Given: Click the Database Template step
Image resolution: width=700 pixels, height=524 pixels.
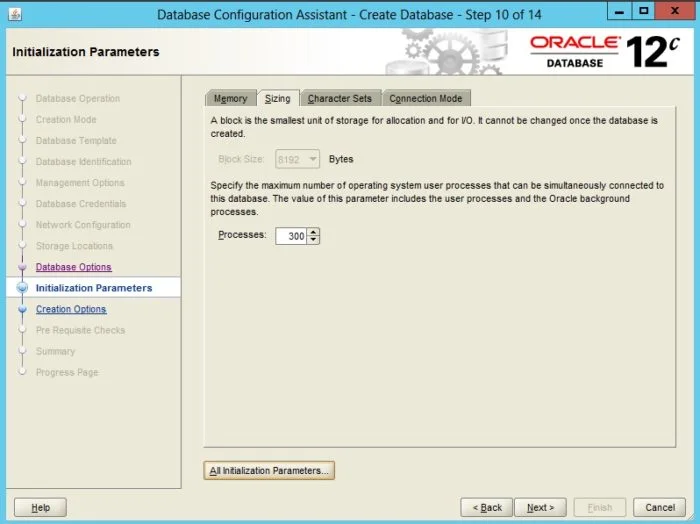Looking at the screenshot, I should (x=76, y=140).
